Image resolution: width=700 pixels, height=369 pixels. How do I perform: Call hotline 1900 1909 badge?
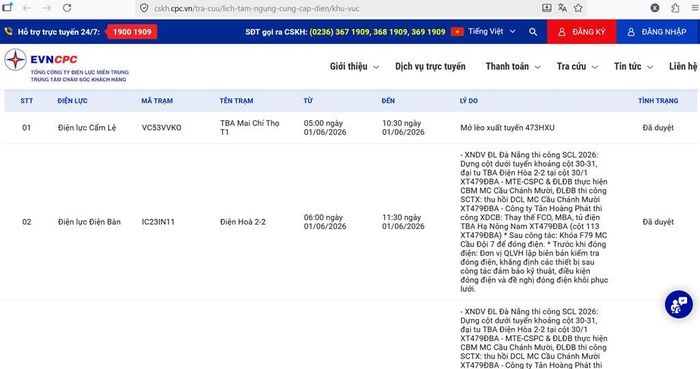(132, 32)
